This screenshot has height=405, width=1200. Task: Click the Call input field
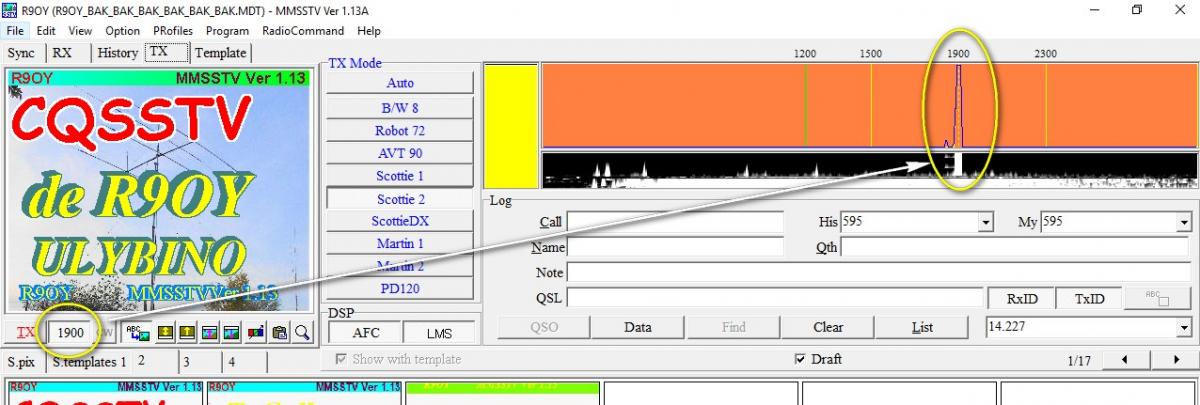(675, 222)
